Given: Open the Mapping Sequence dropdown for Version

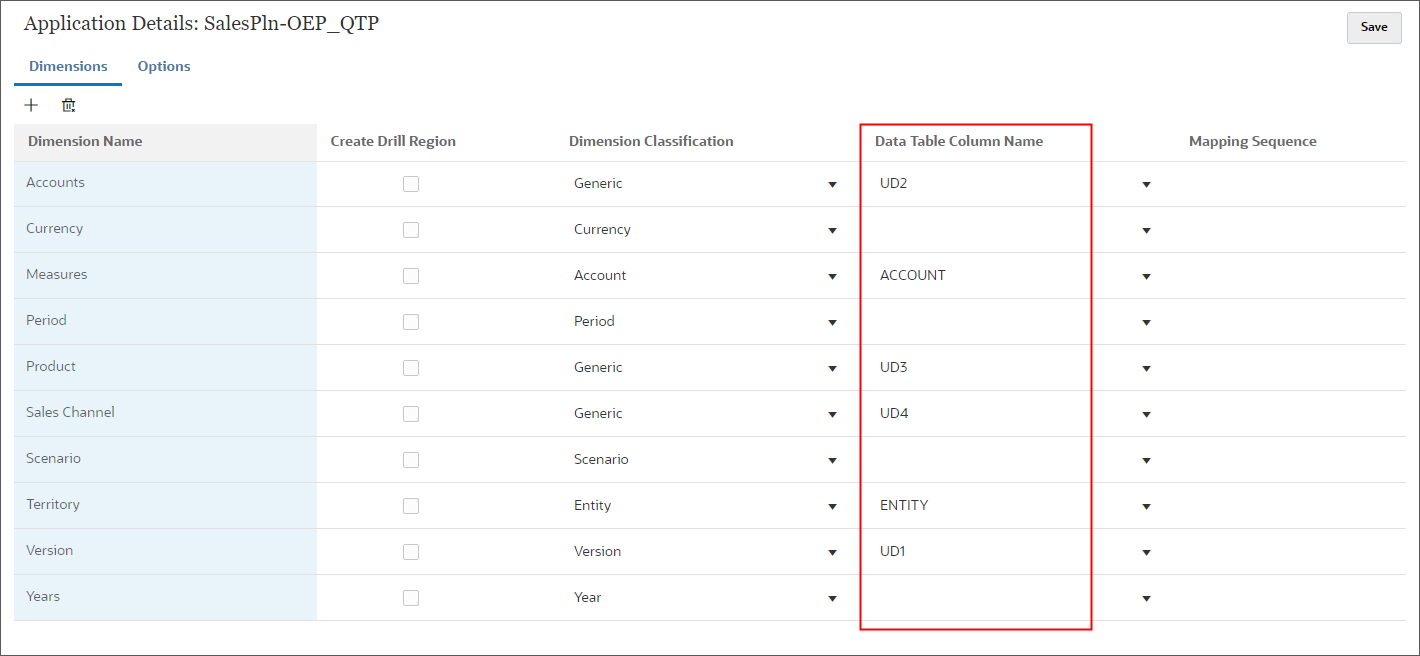Looking at the screenshot, I should (x=1146, y=552).
